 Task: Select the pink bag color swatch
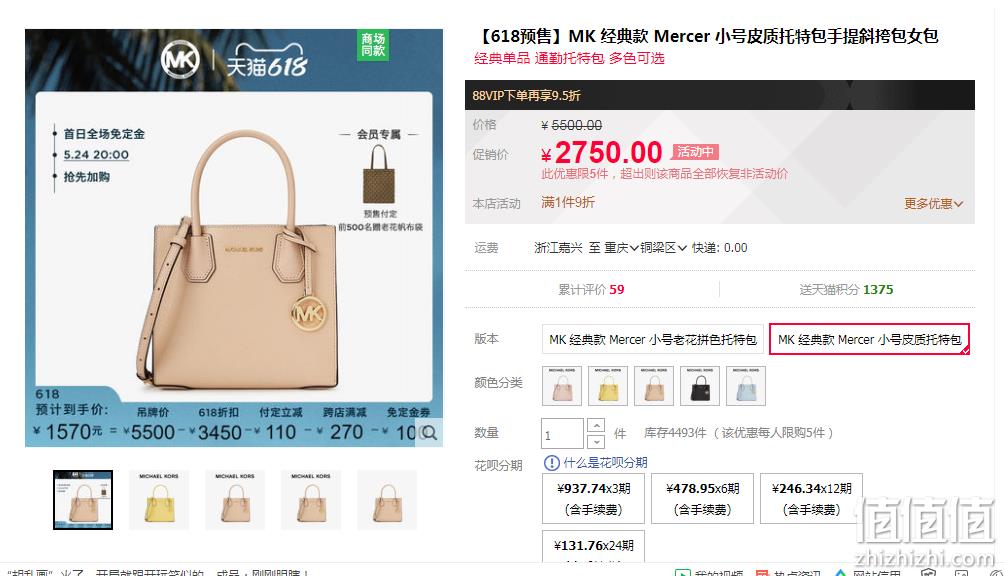(x=562, y=386)
